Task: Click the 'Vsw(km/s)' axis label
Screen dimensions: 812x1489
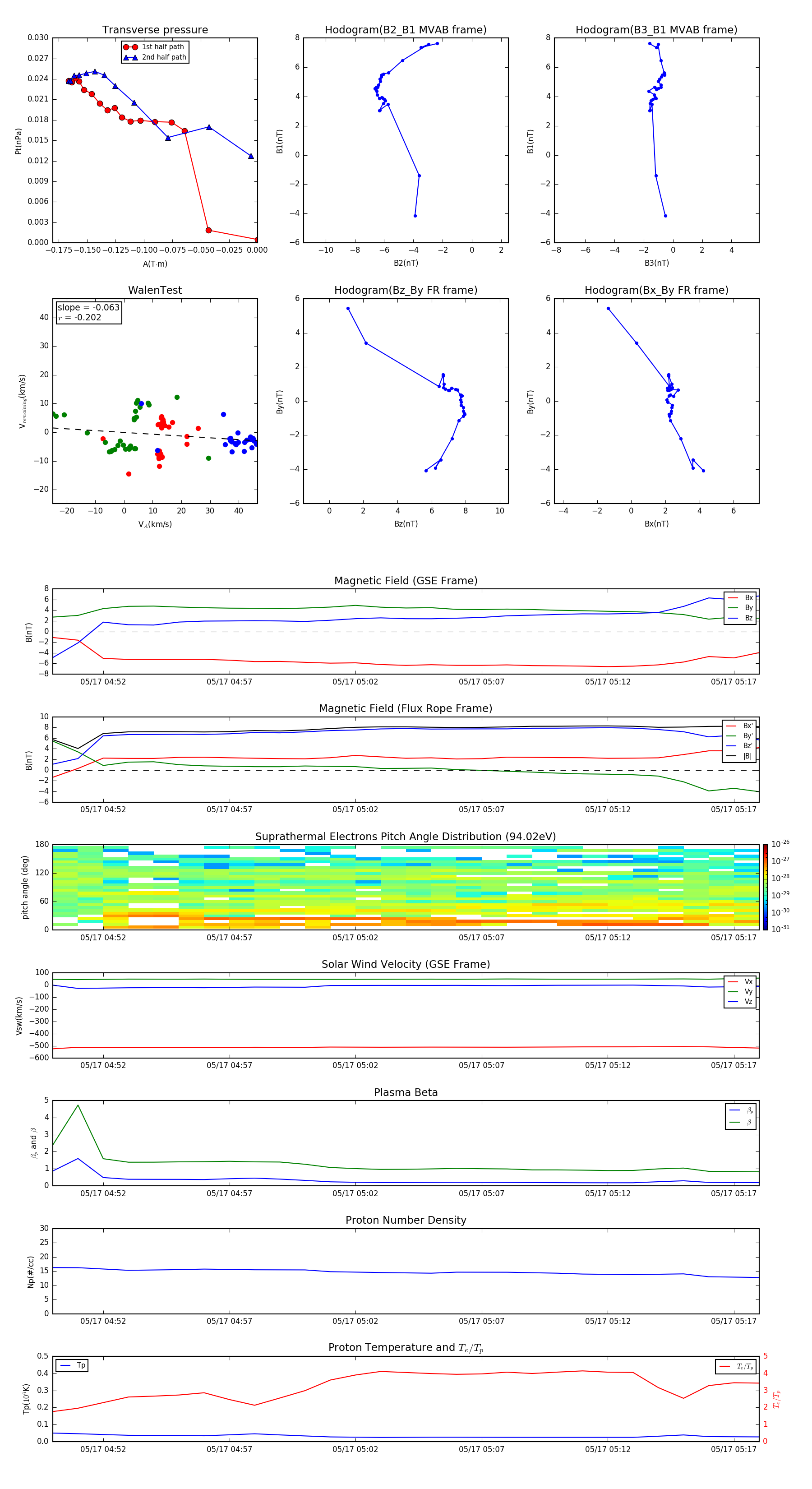Action: pos(18,1016)
